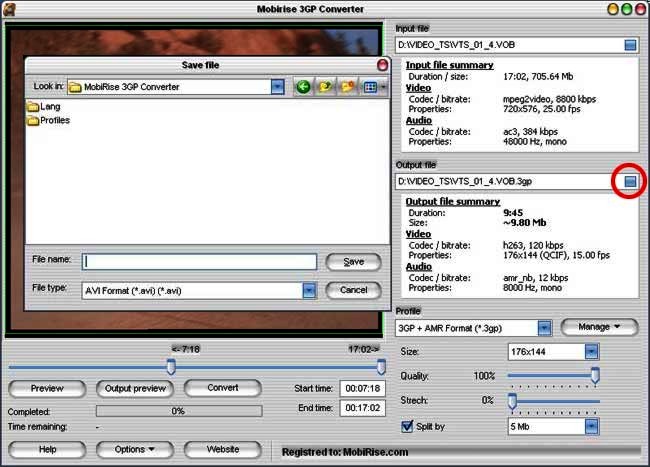
Task: Click 'Registred to: MobiRise.com' text
Action: 345,452
